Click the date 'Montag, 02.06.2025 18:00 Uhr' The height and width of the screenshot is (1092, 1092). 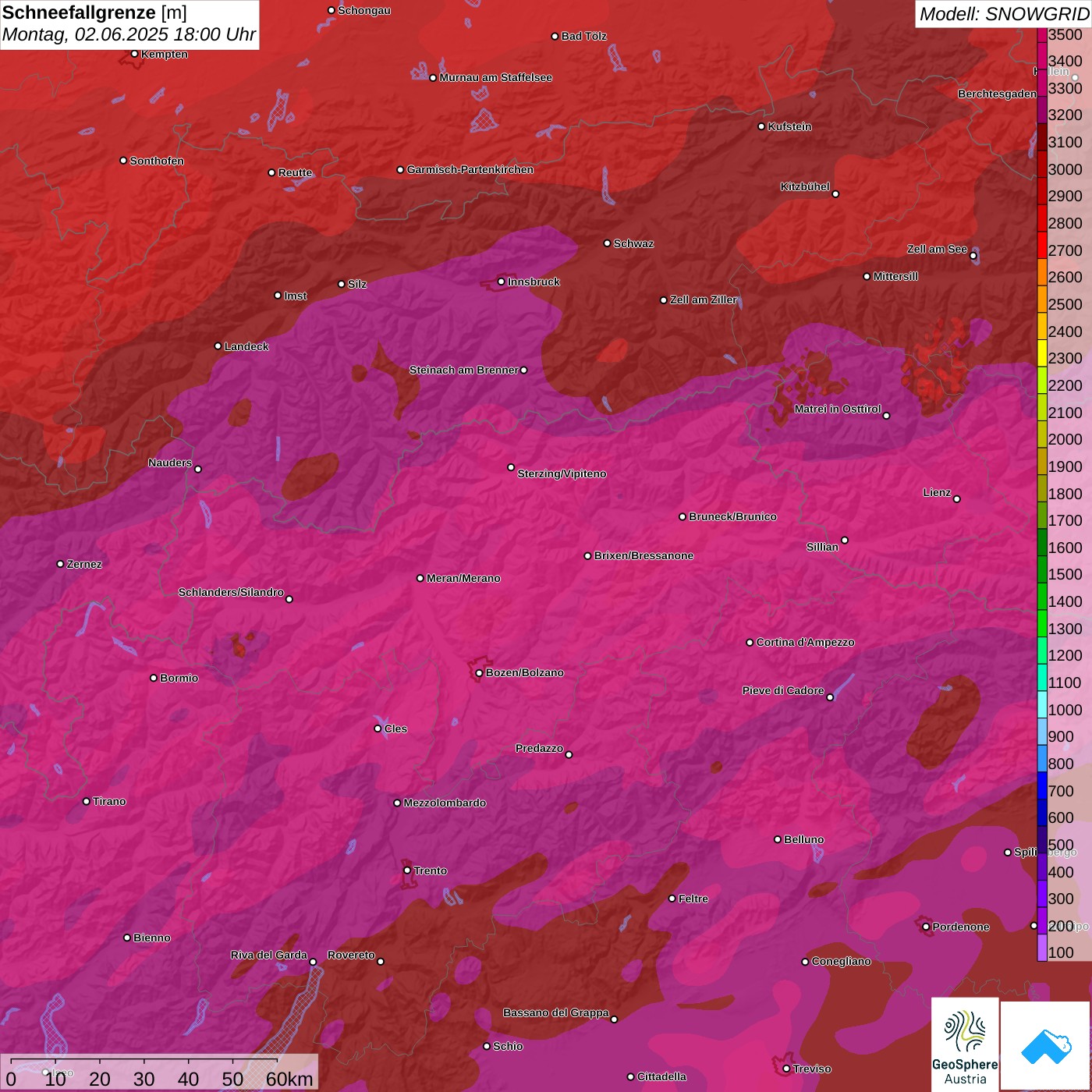point(129,34)
